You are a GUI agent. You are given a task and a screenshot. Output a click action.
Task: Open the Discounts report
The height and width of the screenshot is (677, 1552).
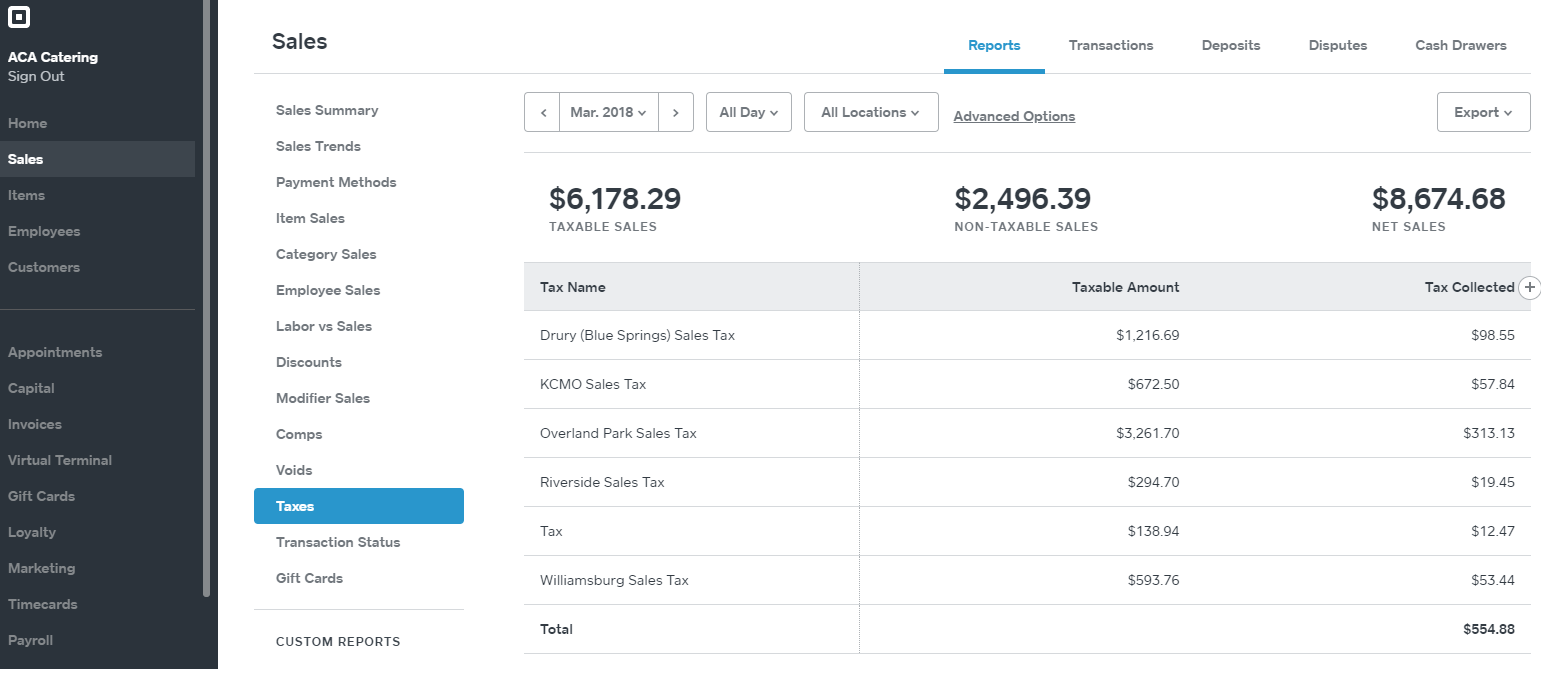tap(309, 362)
